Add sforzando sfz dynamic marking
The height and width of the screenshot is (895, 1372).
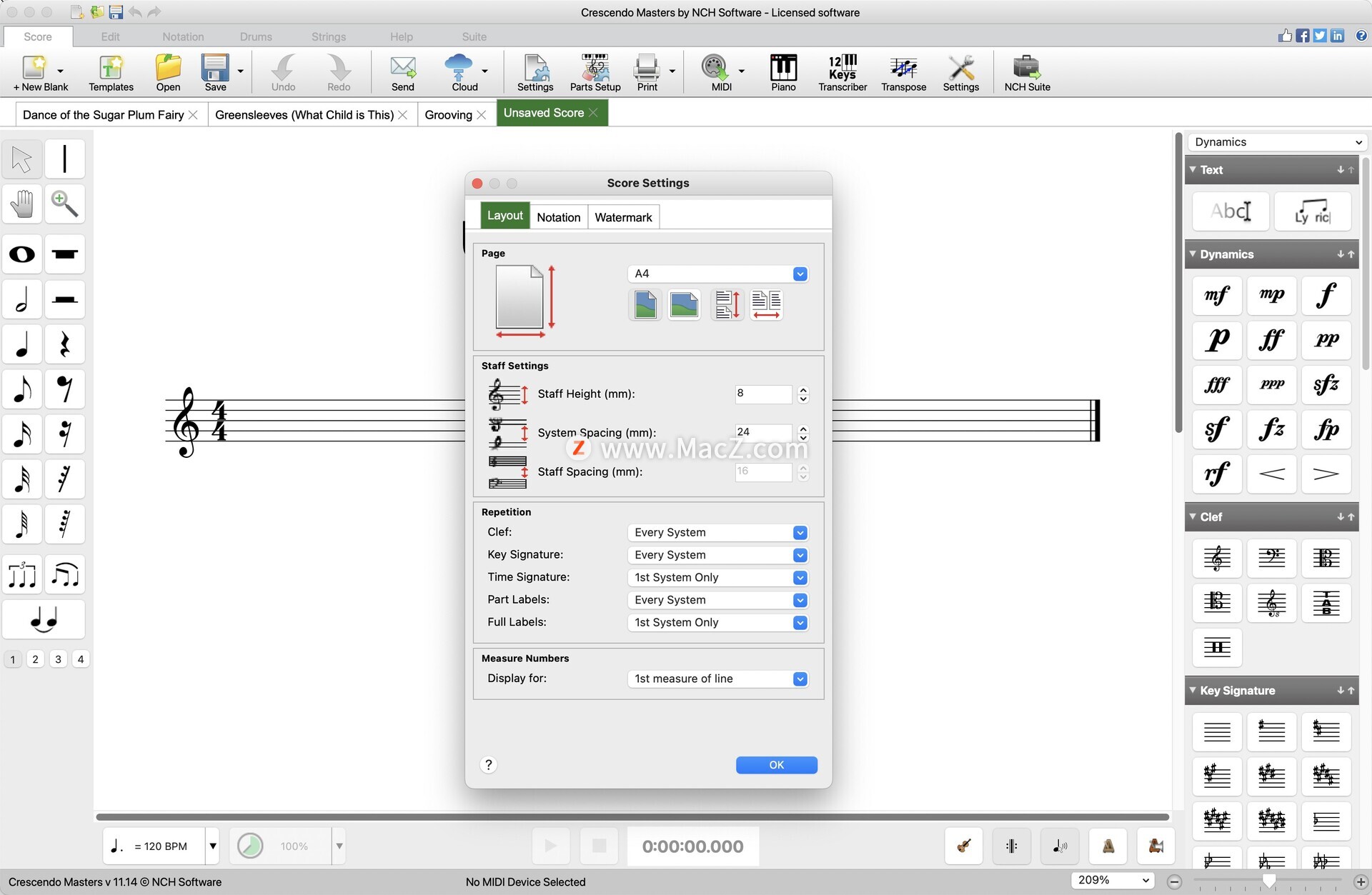(1326, 385)
